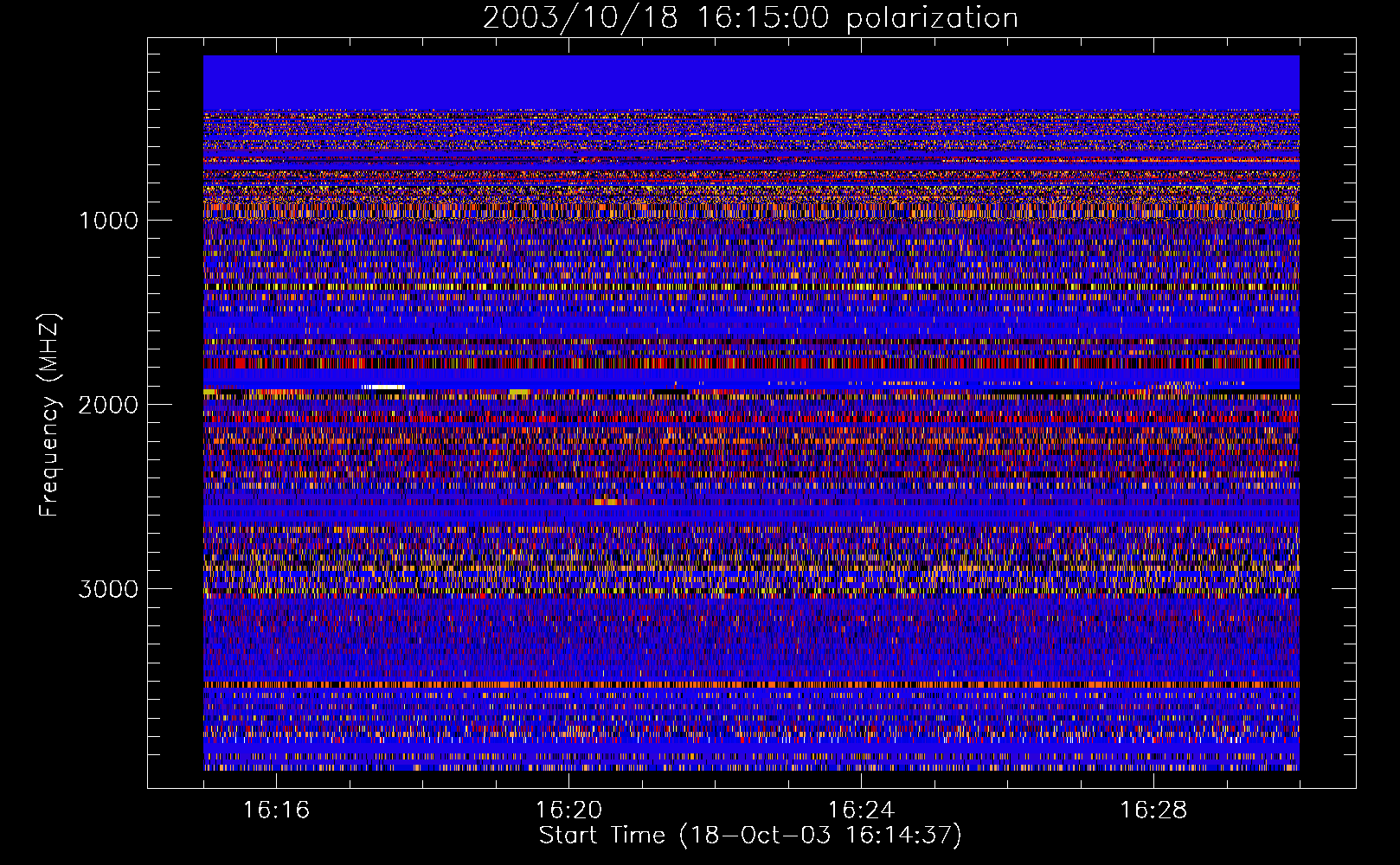The width and height of the screenshot is (1400, 865).
Task: Click the 16:20 time tick label
Action: click(569, 810)
